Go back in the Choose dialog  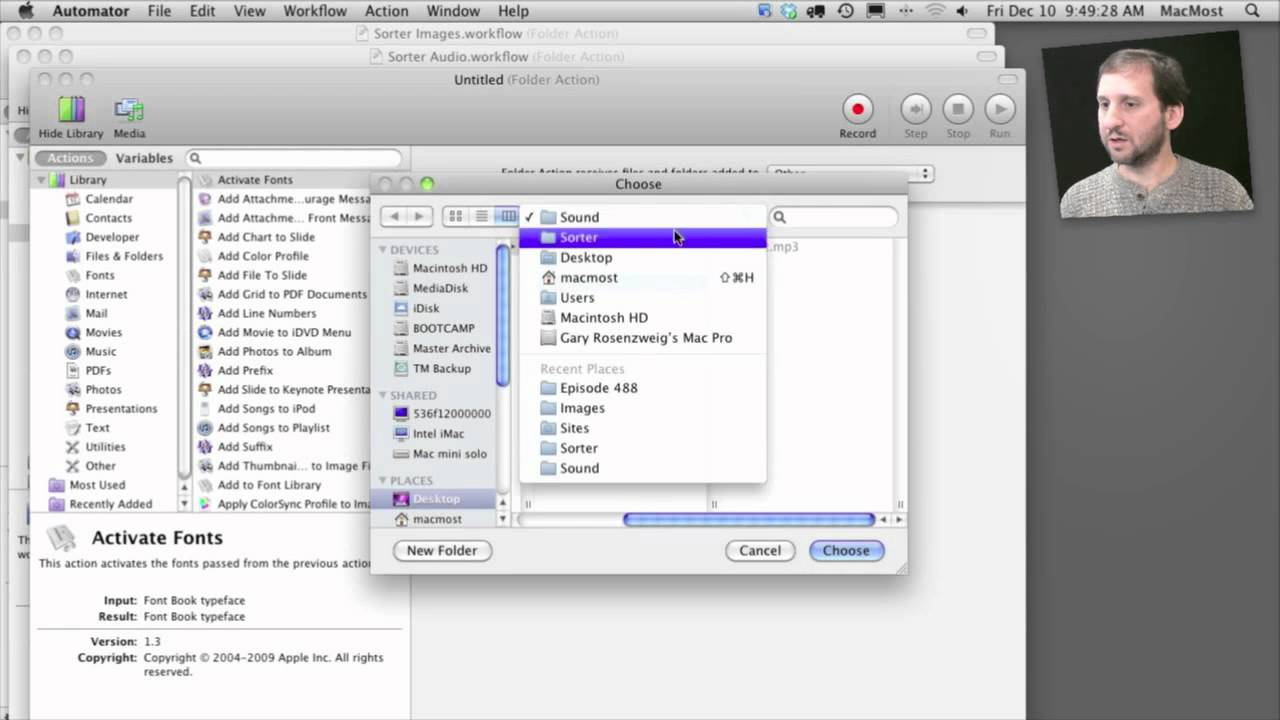pos(395,217)
